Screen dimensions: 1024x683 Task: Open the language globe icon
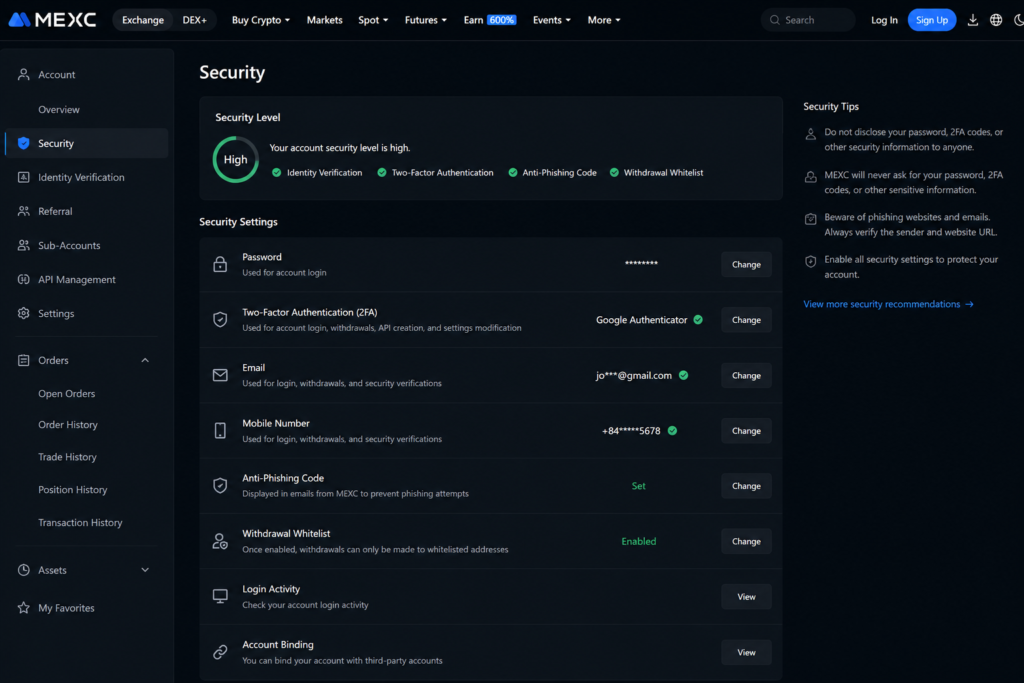[x=996, y=20]
